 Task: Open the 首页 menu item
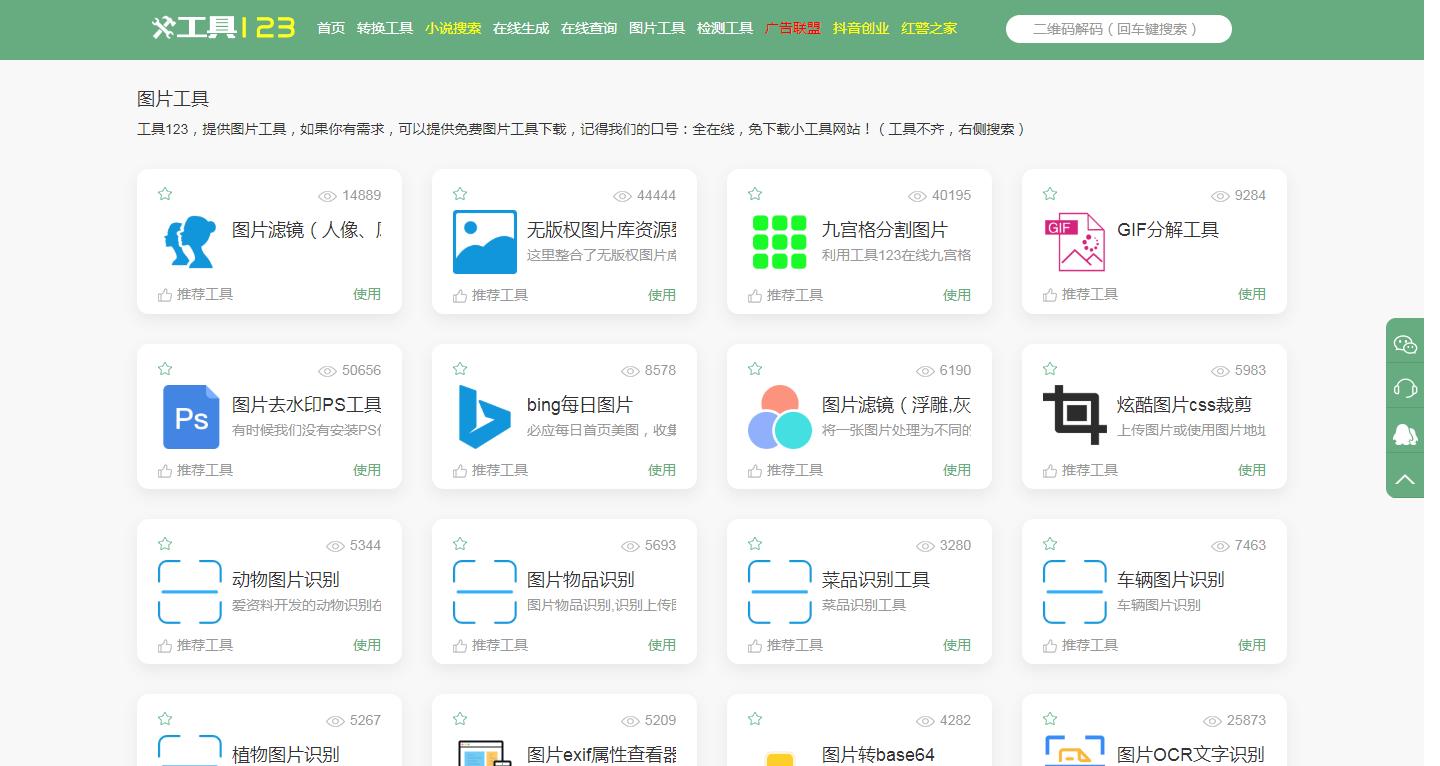330,28
